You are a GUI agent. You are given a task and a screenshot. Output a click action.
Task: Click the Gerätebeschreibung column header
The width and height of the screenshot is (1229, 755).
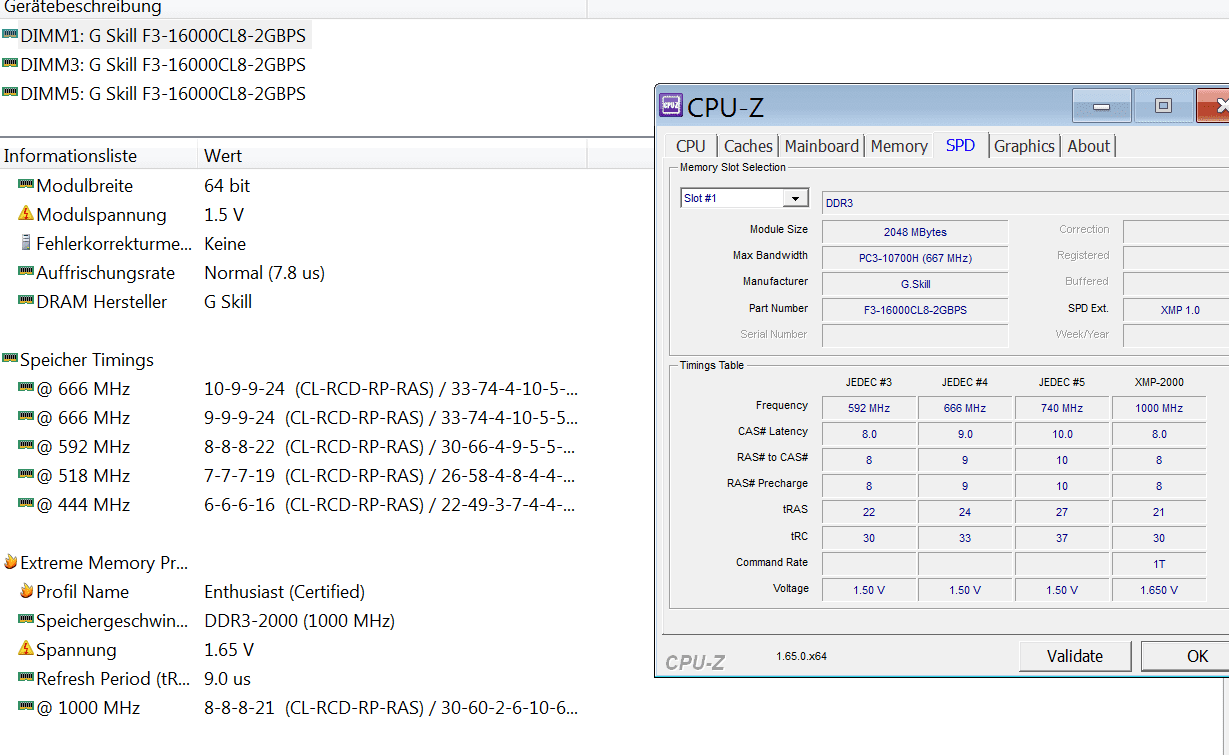(x=293, y=8)
